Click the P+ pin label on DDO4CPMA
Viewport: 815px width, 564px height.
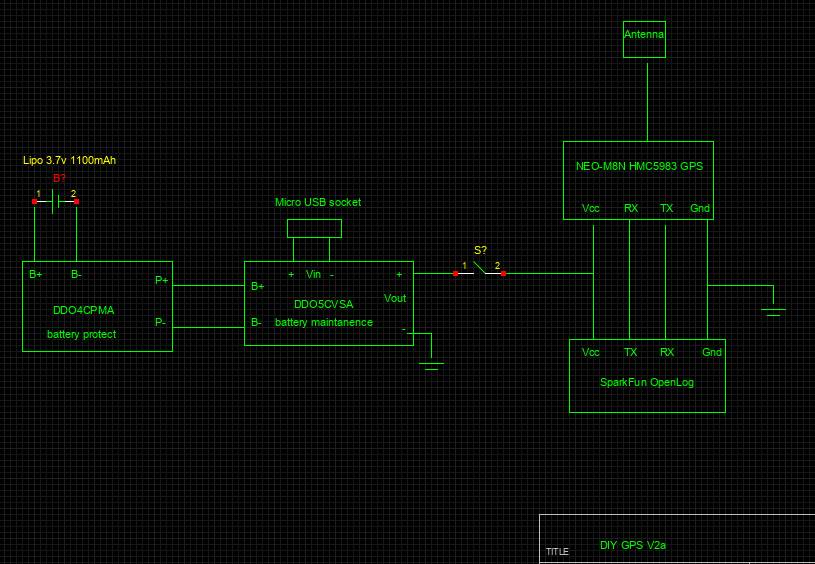coord(161,280)
